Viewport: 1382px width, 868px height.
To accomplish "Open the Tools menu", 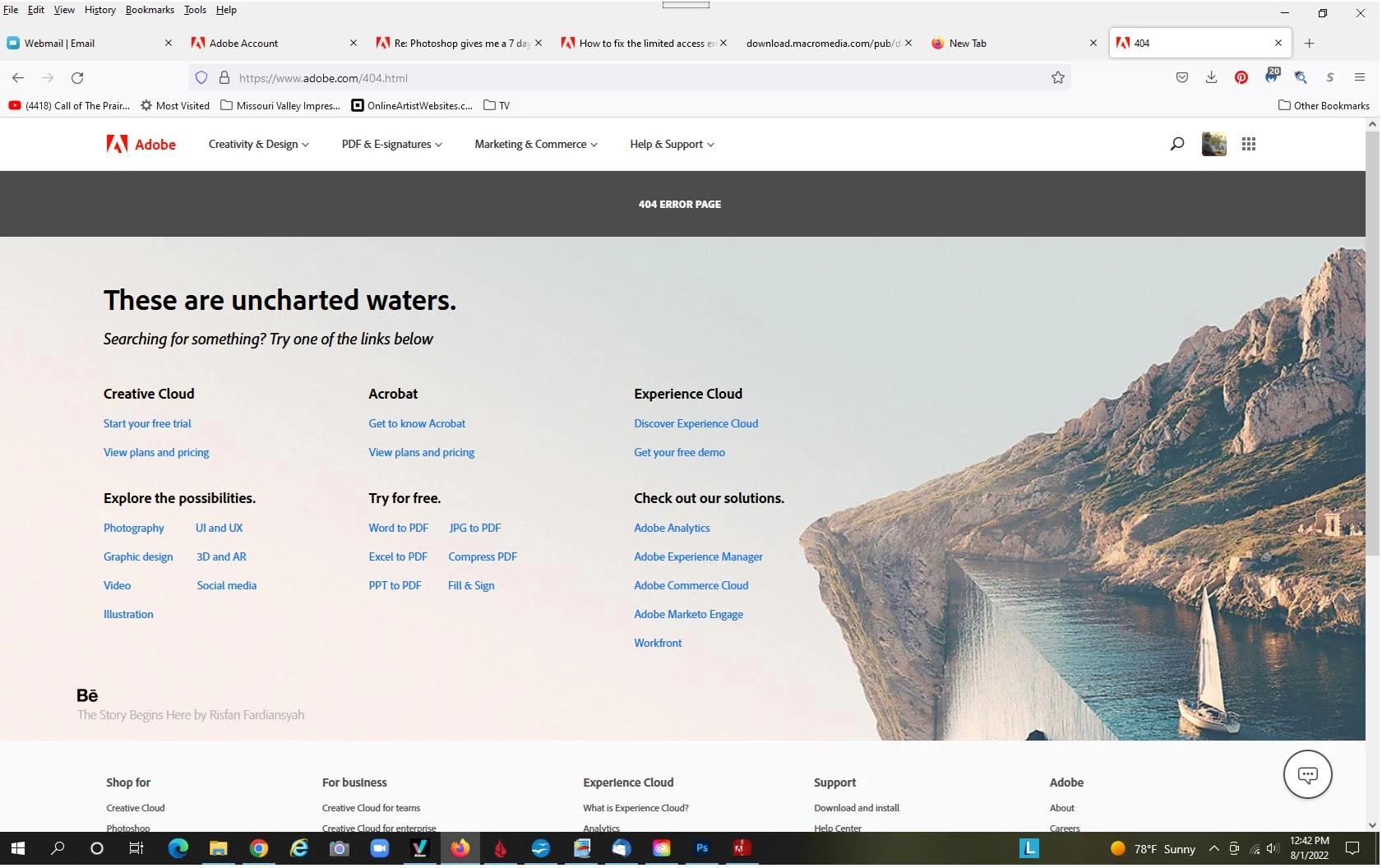I will [x=195, y=10].
